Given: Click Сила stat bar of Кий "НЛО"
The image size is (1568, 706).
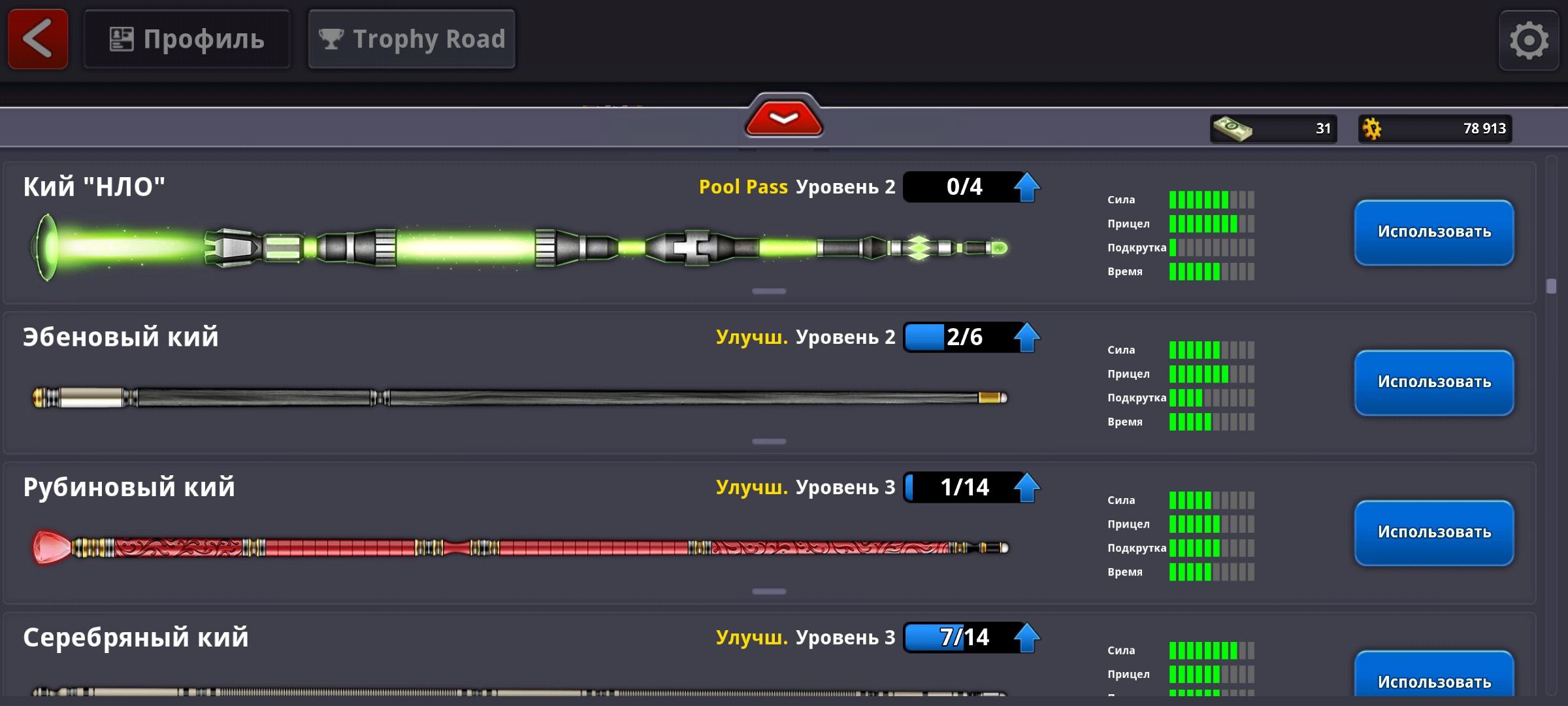Looking at the screenshot, I should [1211, 199].
